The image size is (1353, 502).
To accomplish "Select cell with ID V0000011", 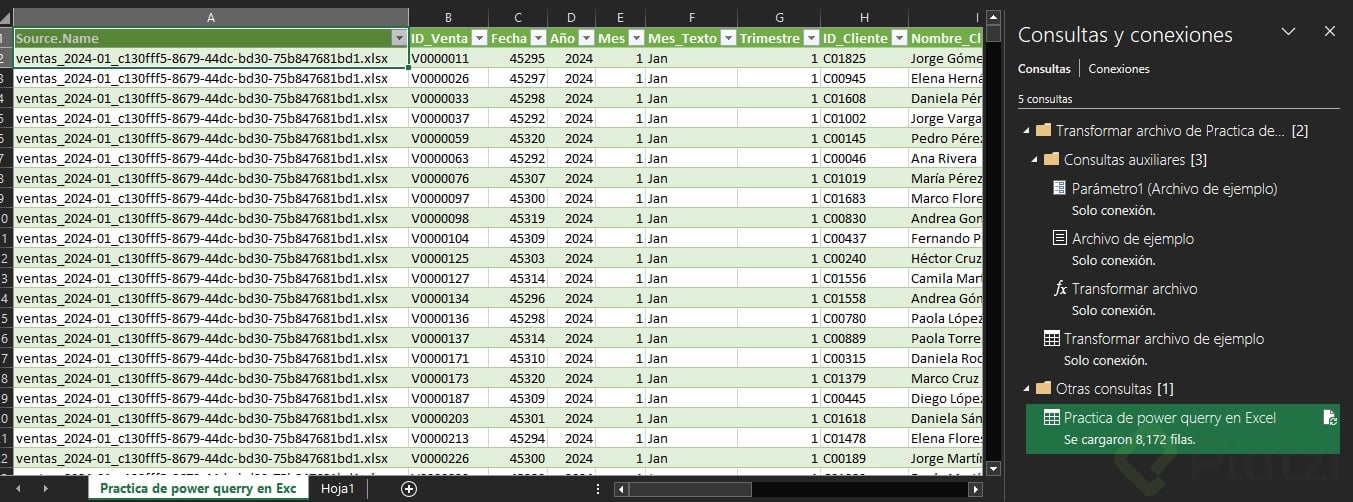I will 449,59.
